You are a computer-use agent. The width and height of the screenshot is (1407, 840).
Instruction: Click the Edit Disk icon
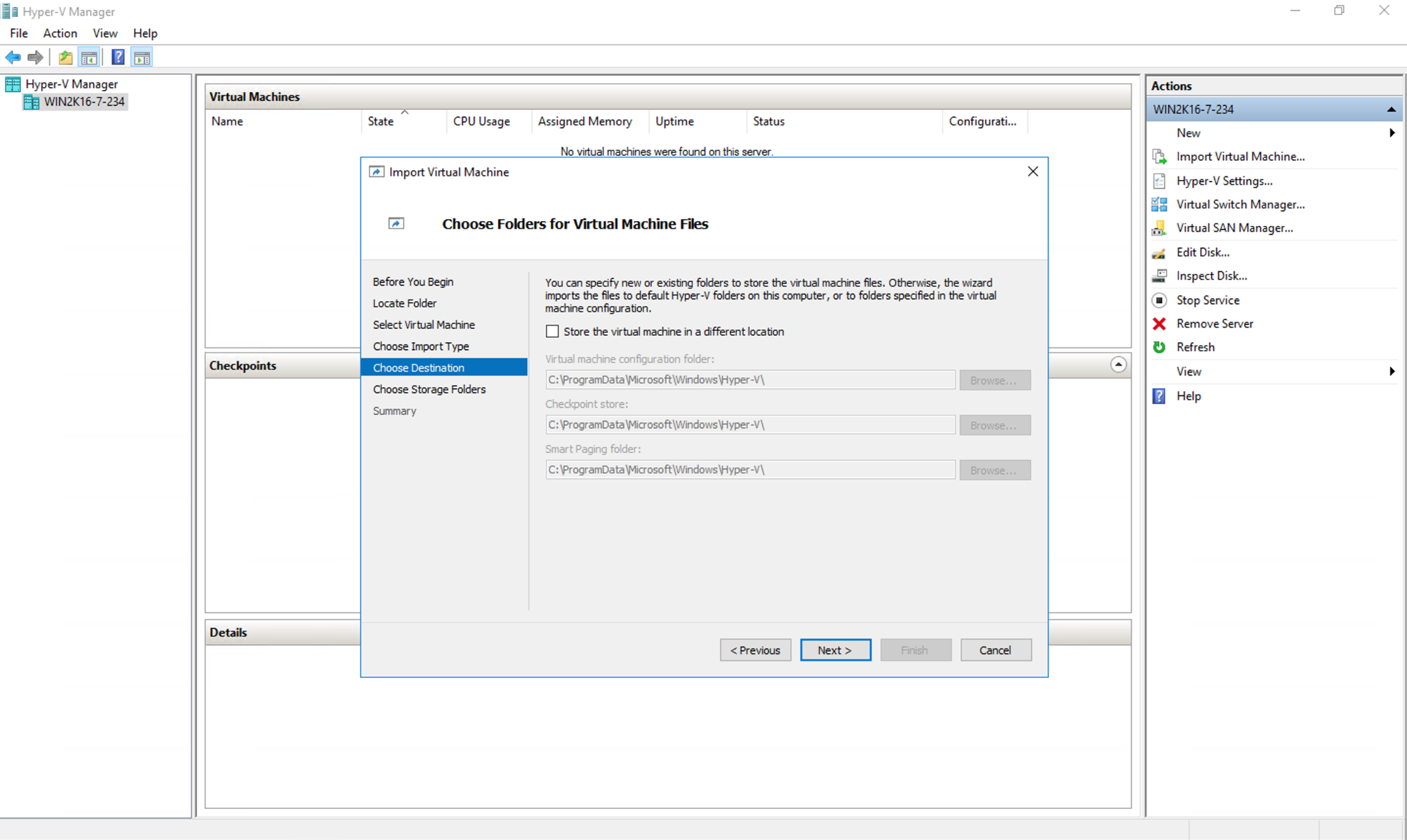[x=1159, y=253]
